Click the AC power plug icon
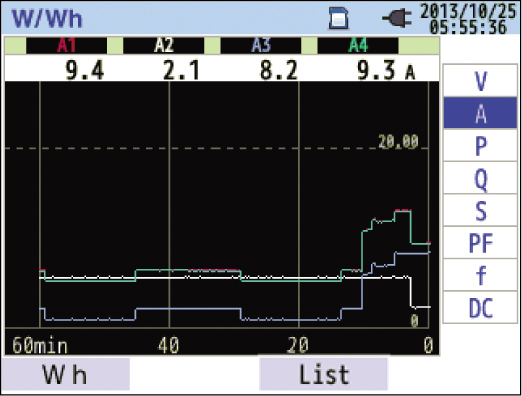Image resolution: width=522 pixels, height=396 pixels. 397,18
